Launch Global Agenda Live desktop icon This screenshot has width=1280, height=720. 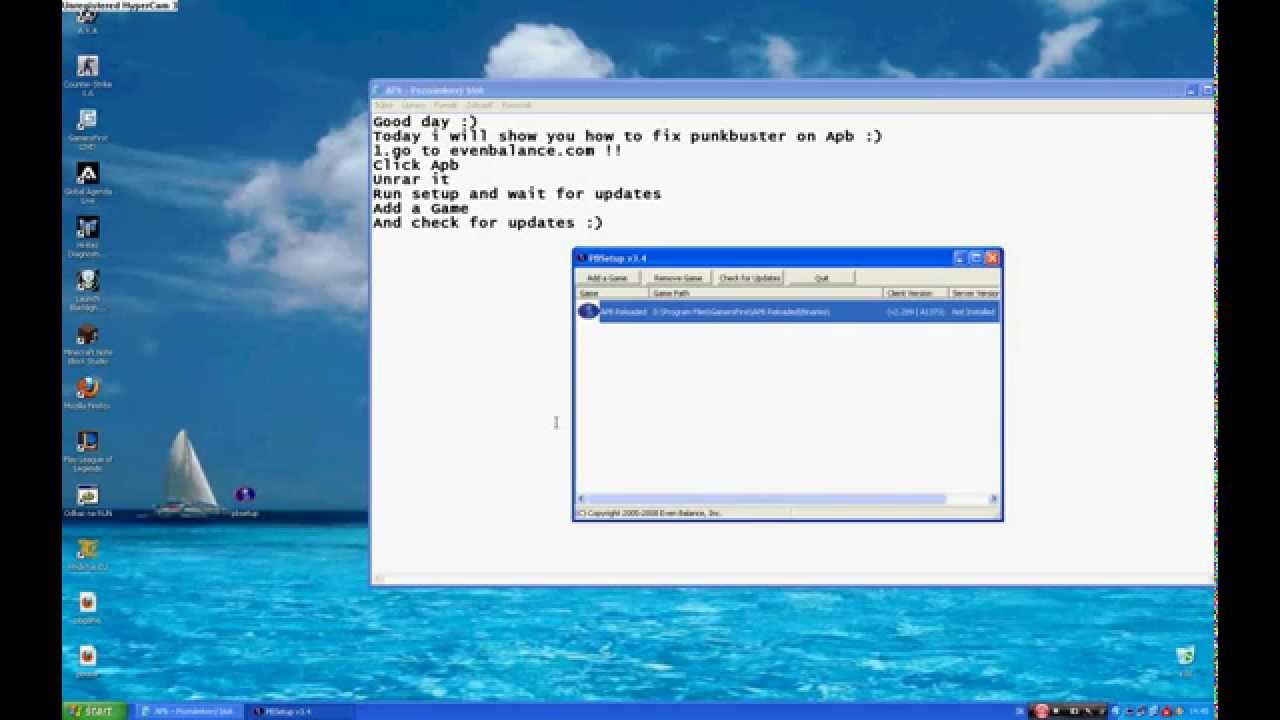pyautogui.click(x=87, y=181)
